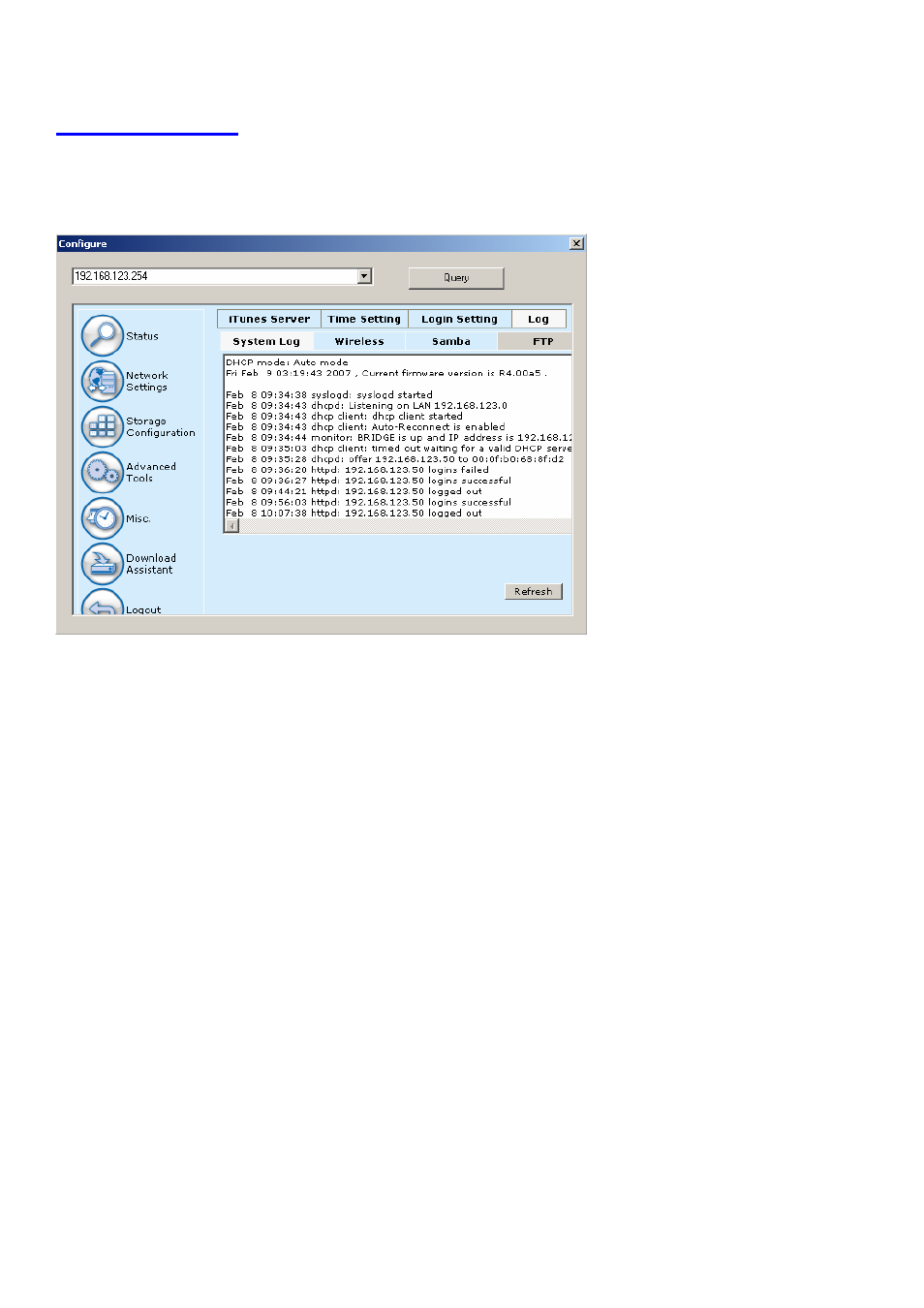The width and height of the screenshot is (924, 1308).
Task: Open the Download Assistant icon
Action: pyautogui.click(x=102, y=564)
